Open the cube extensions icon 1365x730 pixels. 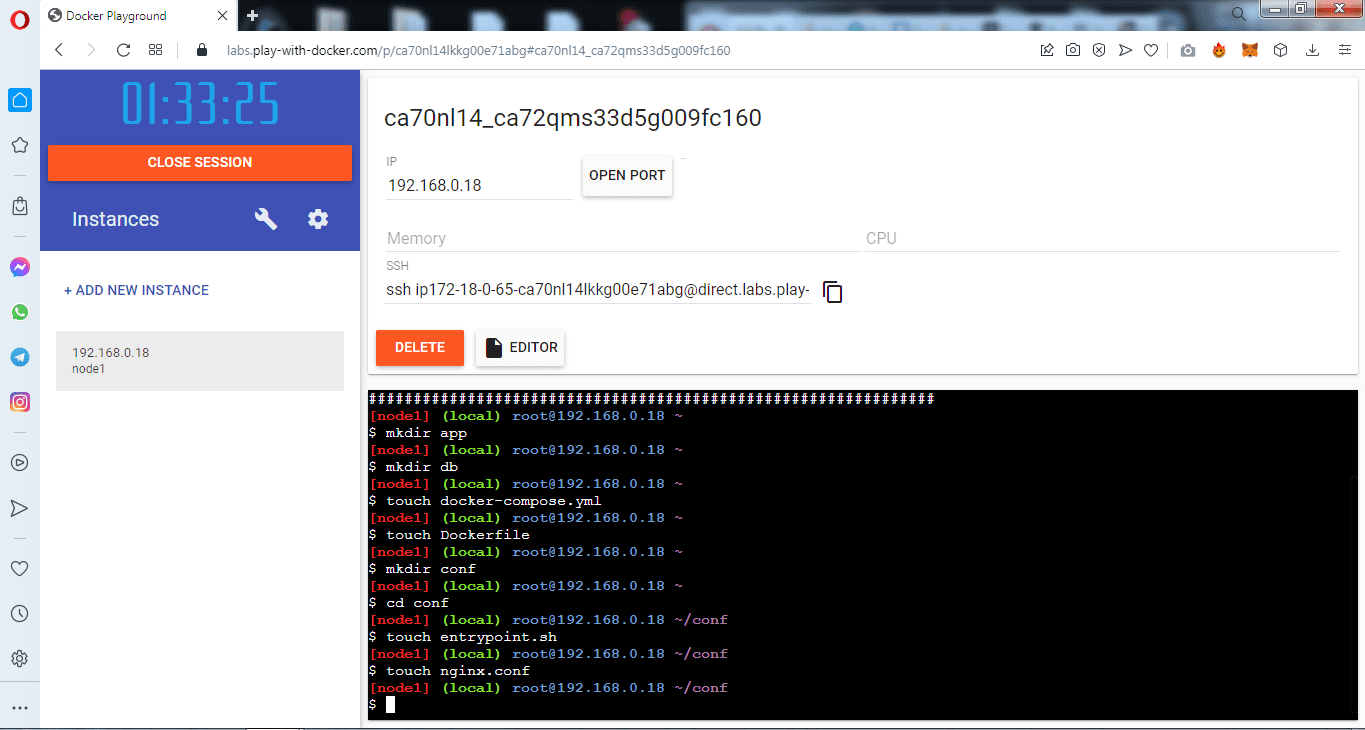(x=1281, y=50)
